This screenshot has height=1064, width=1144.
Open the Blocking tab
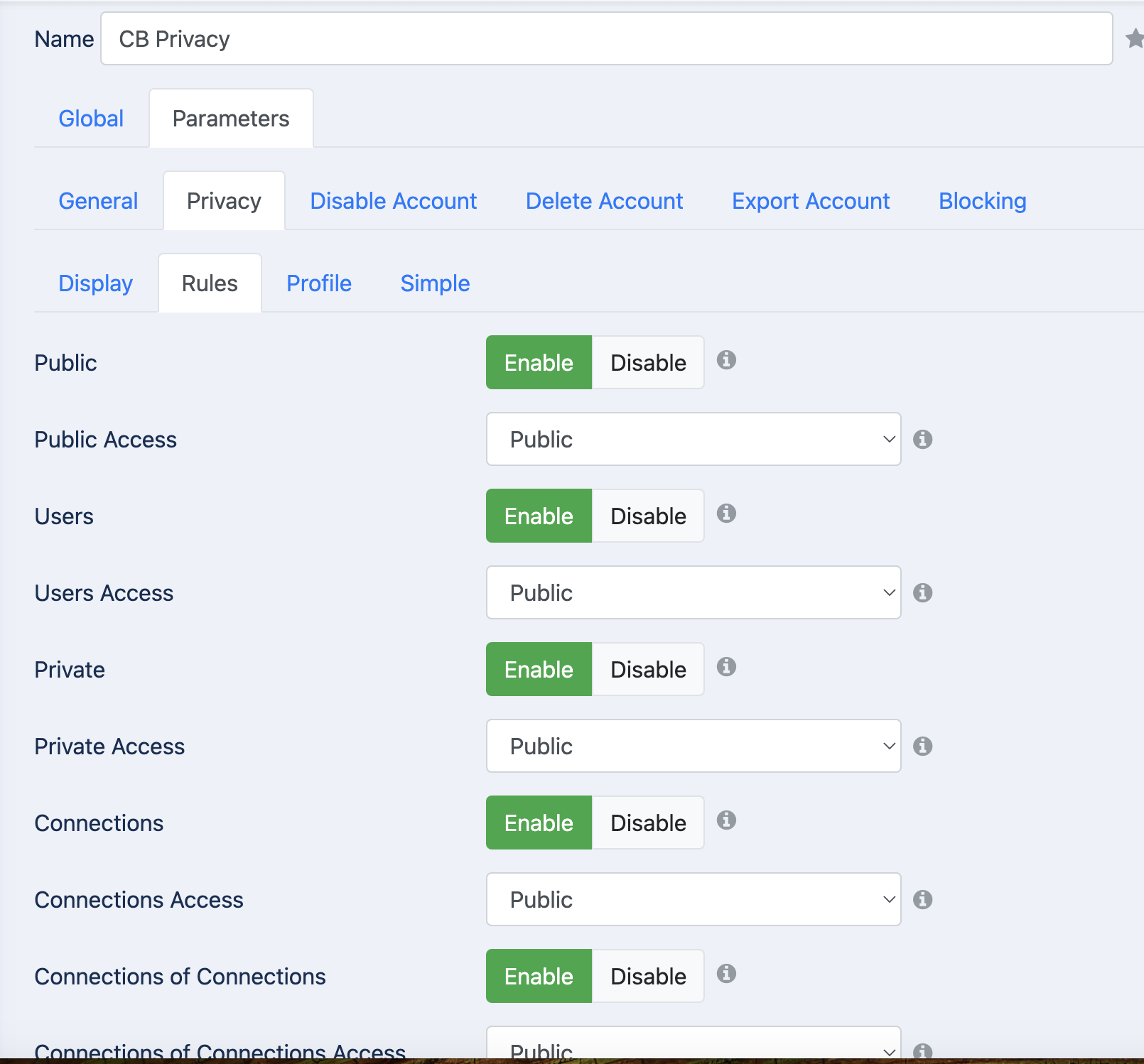(983, 201)
